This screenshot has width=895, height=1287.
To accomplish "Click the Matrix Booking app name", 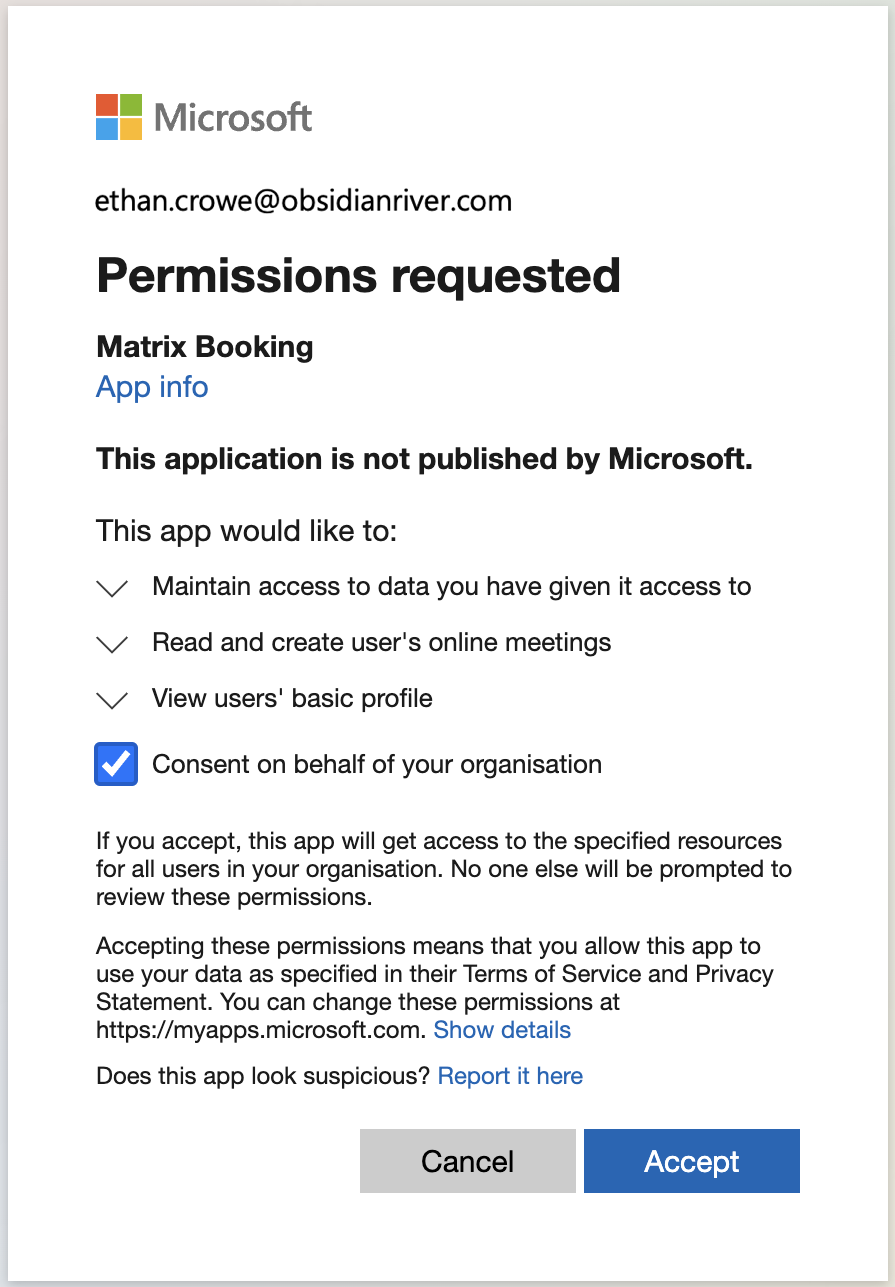I will [x=204, y=347].
